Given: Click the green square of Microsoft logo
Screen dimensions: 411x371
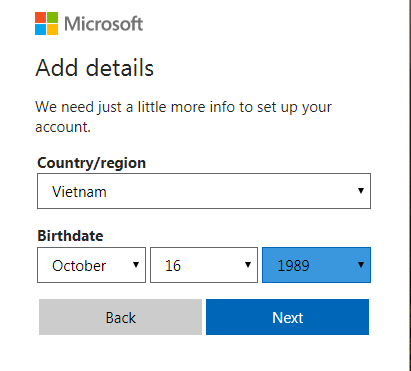Looking at the screenshot, I should pos(53,18).
